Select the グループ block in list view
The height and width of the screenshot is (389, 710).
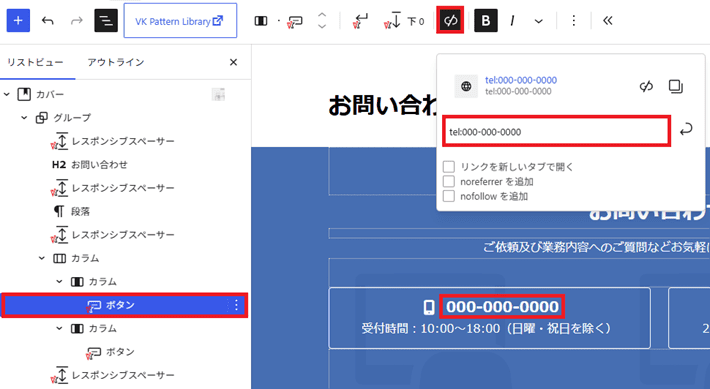[x=72, y=118]
